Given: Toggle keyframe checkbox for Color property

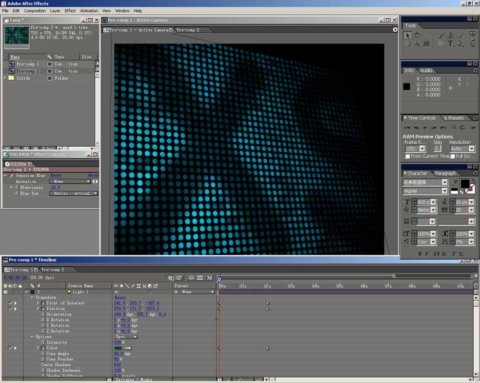Looking at the screenshot, I should [11, 348].
